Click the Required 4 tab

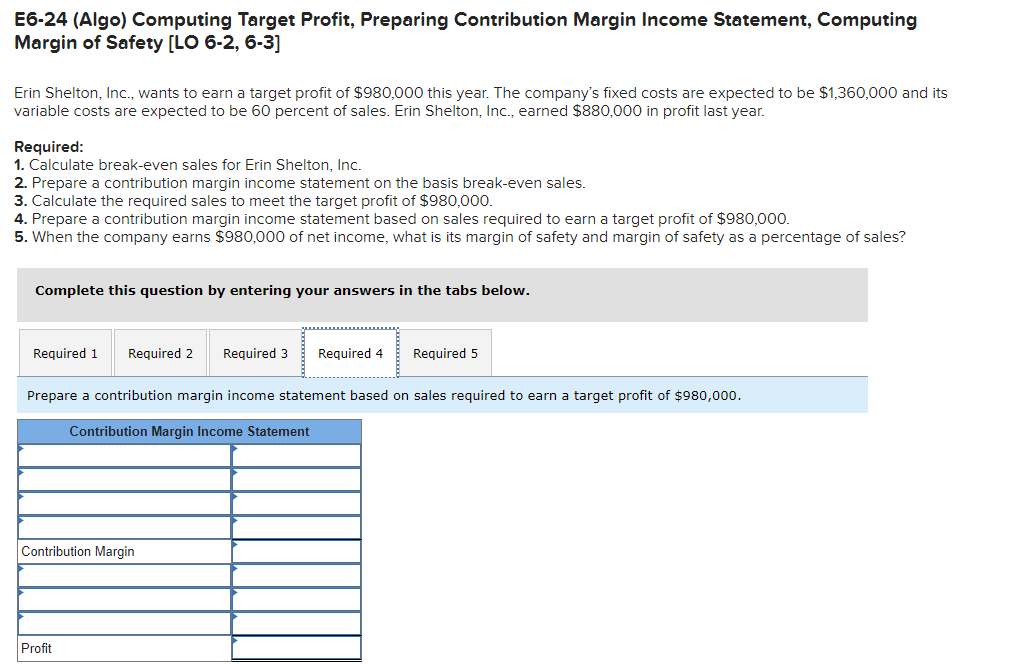pyautogui.click(x=351, y=353)
